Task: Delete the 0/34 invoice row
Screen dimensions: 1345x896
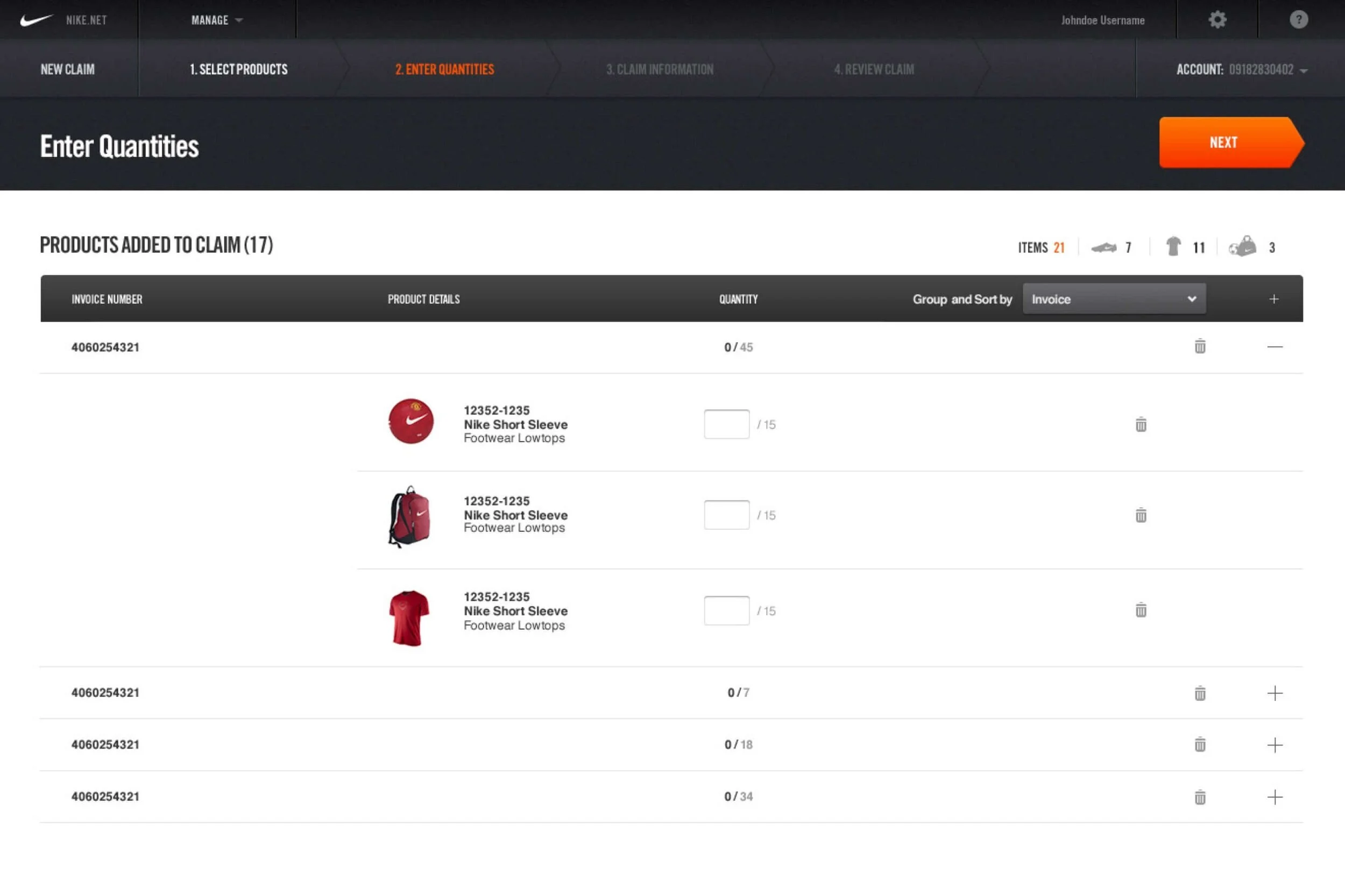Action: pyautogui.click(x=1200, y=797)
